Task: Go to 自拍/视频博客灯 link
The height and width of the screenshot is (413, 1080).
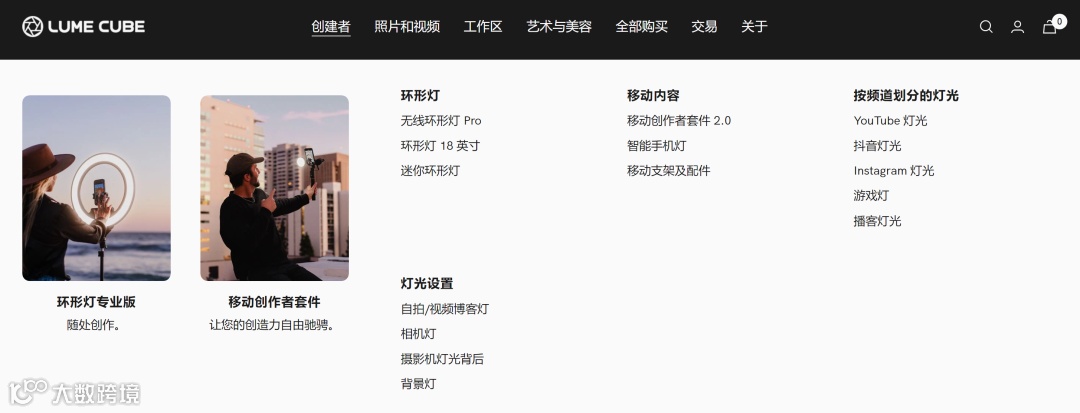Action: pyautogui.click(x=444, y=309)
